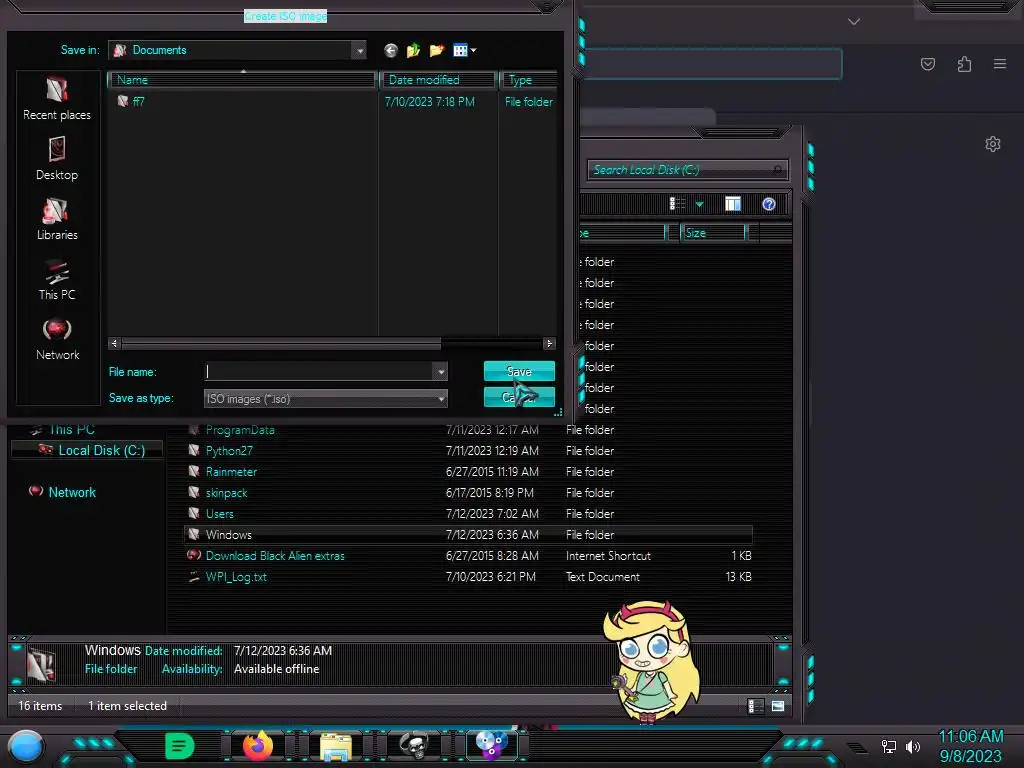Switch Explorer to large icons view in status bar
1024x768 pixels.
(x=778, y=706)
